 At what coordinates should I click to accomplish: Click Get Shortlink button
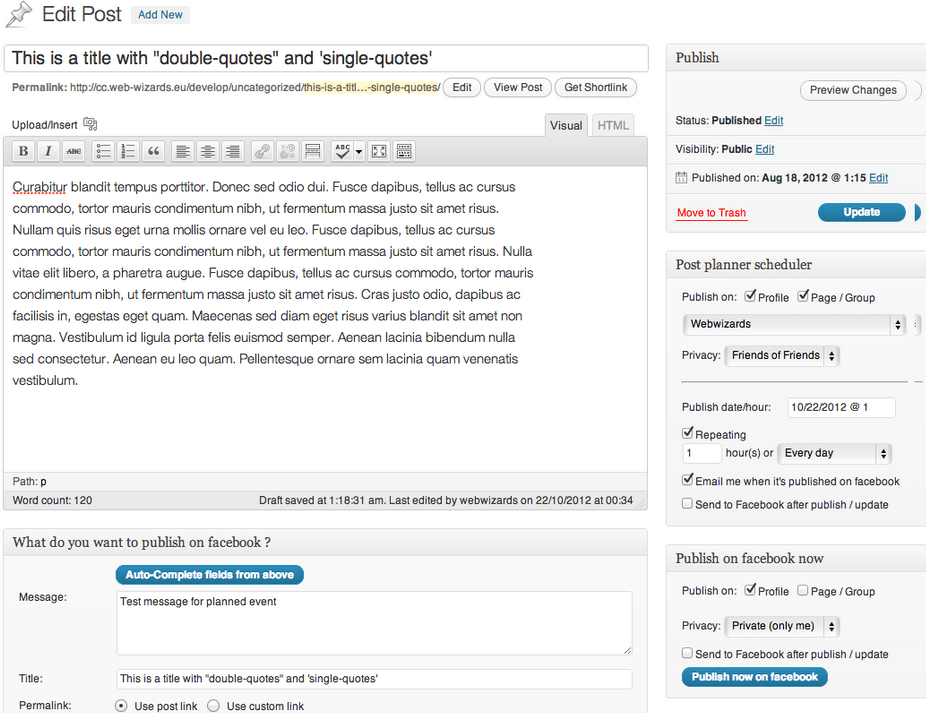coord(596,87)
